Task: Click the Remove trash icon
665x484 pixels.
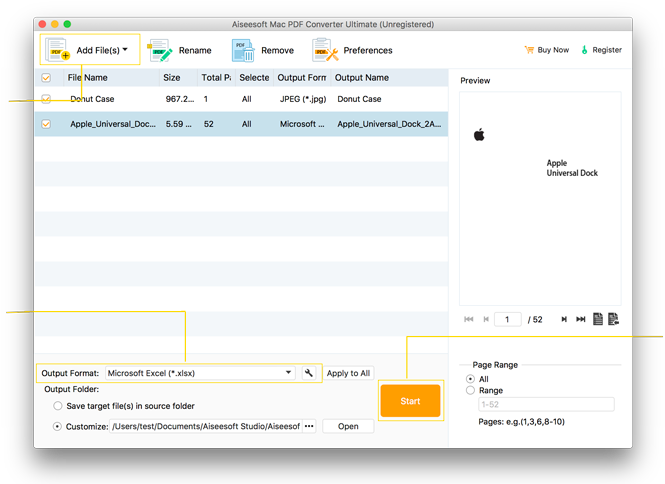Action: [243, 50]
